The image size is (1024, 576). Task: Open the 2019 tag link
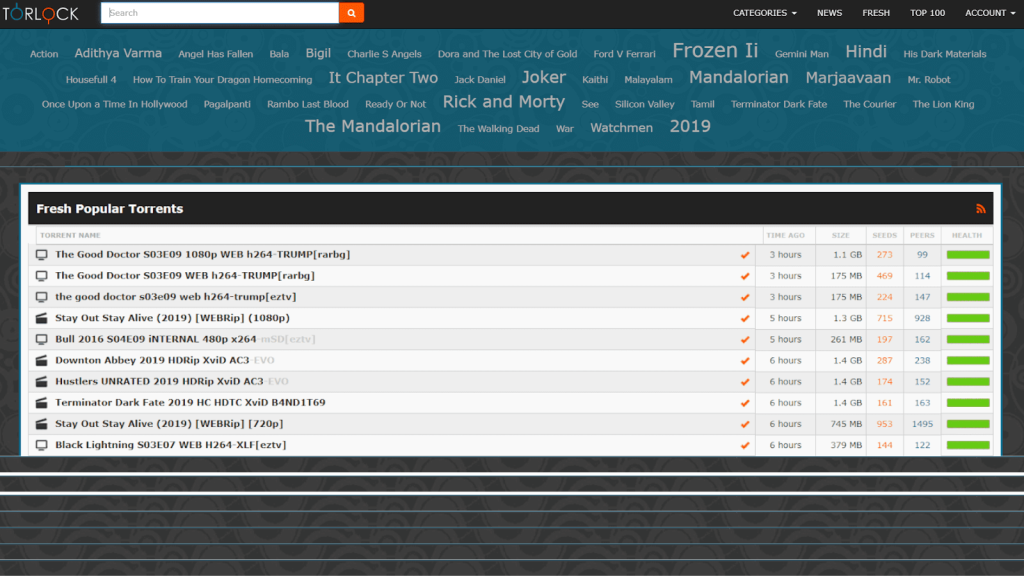690,126
